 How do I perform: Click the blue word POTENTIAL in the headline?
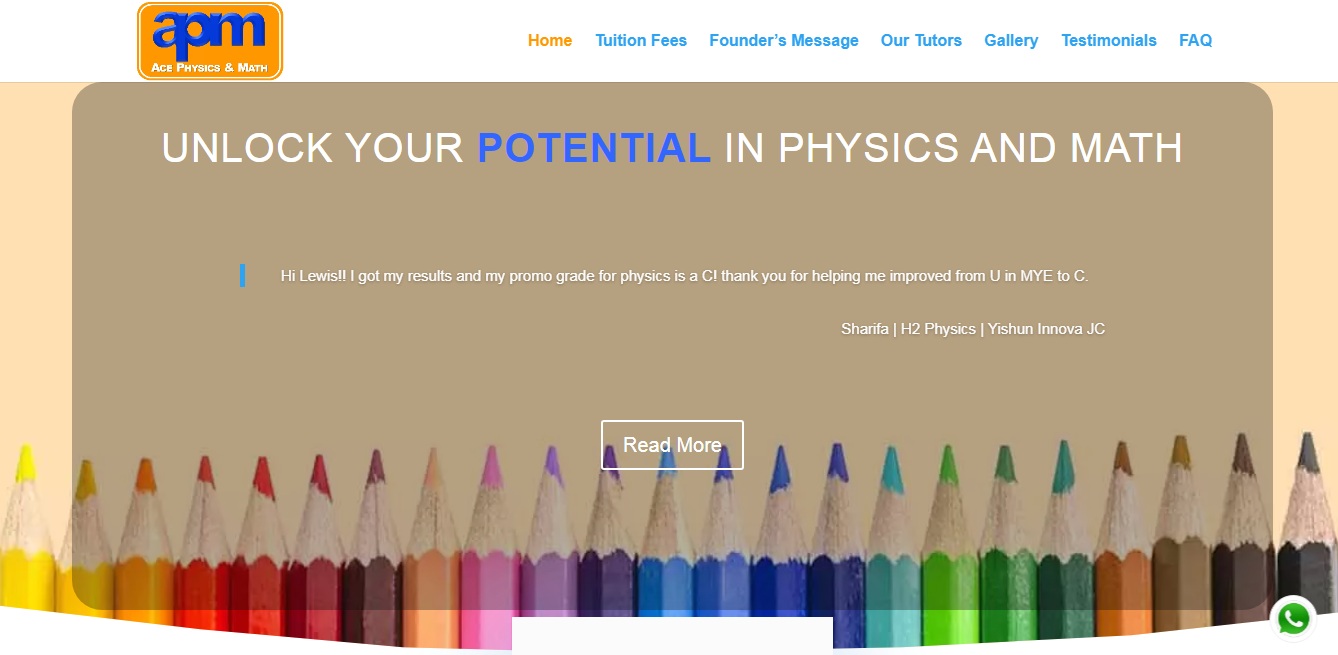coord(594,148)
